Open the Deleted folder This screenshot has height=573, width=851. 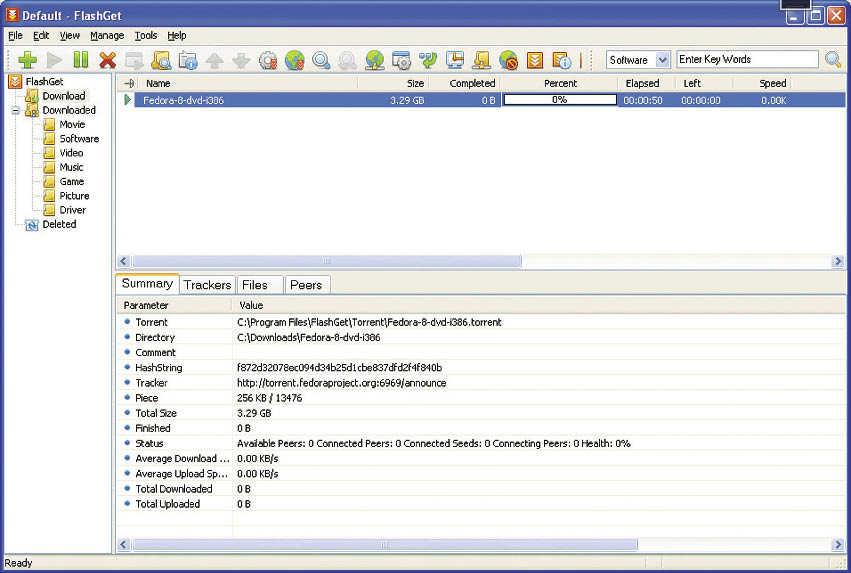tap(59, 224)
